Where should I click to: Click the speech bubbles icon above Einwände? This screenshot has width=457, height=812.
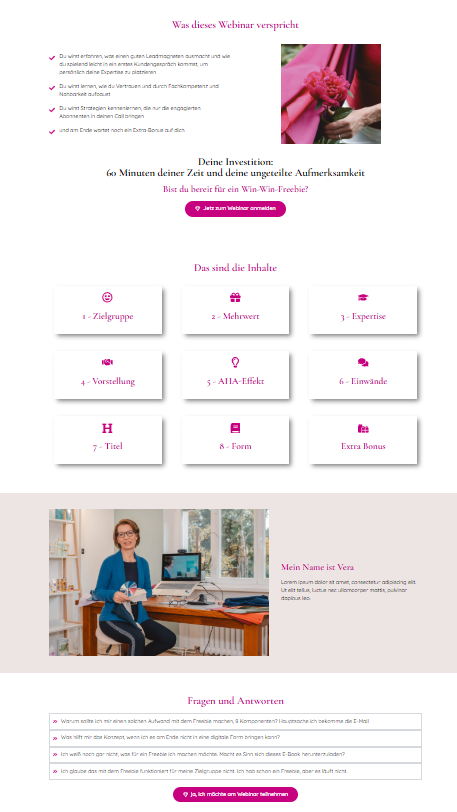(363, 362)
